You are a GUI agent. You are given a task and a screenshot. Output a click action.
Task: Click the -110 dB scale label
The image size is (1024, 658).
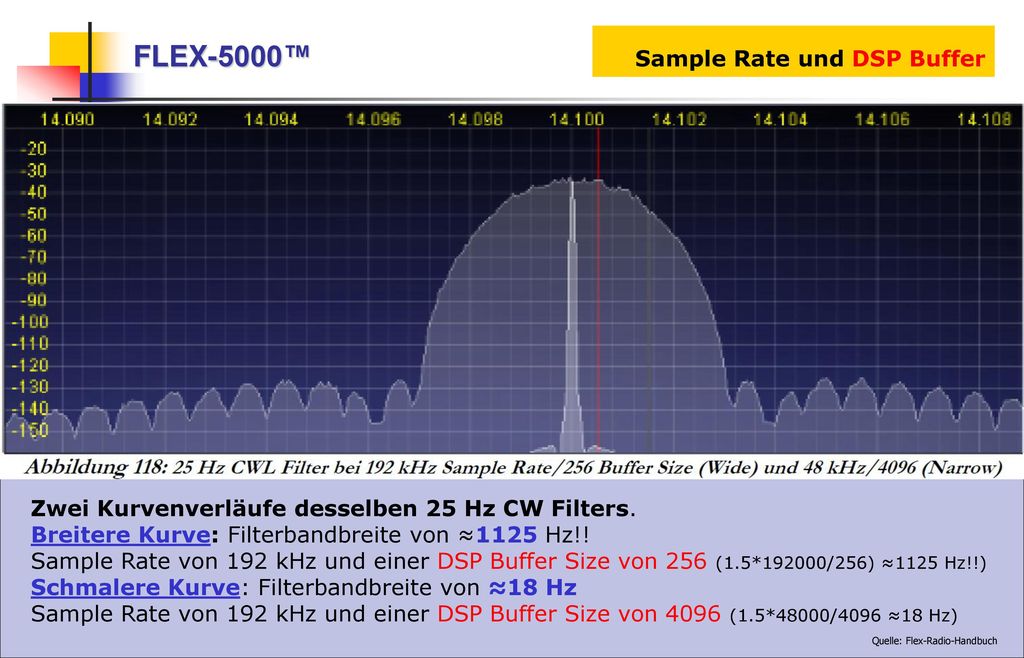pos(30,343)
